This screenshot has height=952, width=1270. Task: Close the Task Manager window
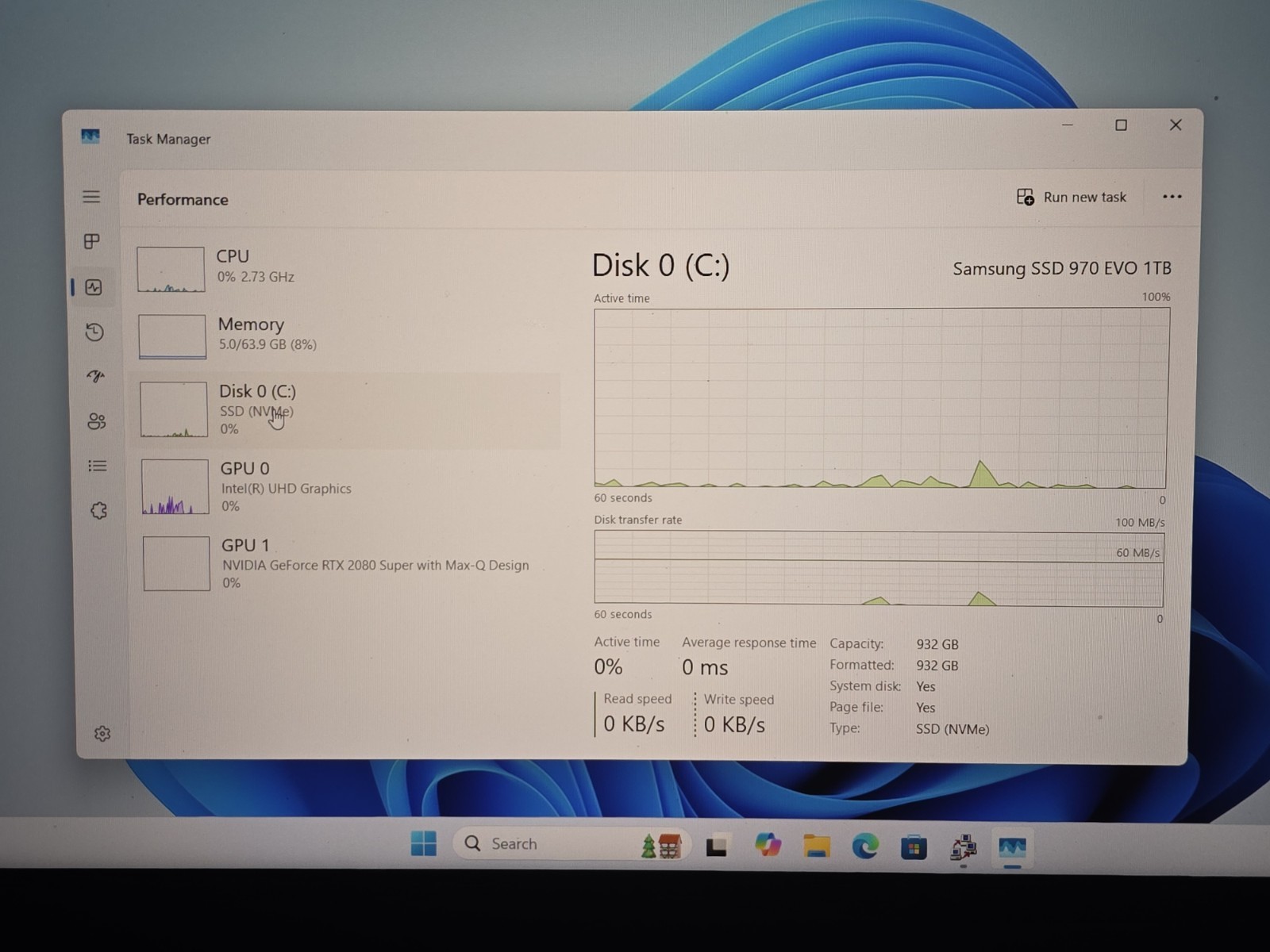tap(1176, 125)
